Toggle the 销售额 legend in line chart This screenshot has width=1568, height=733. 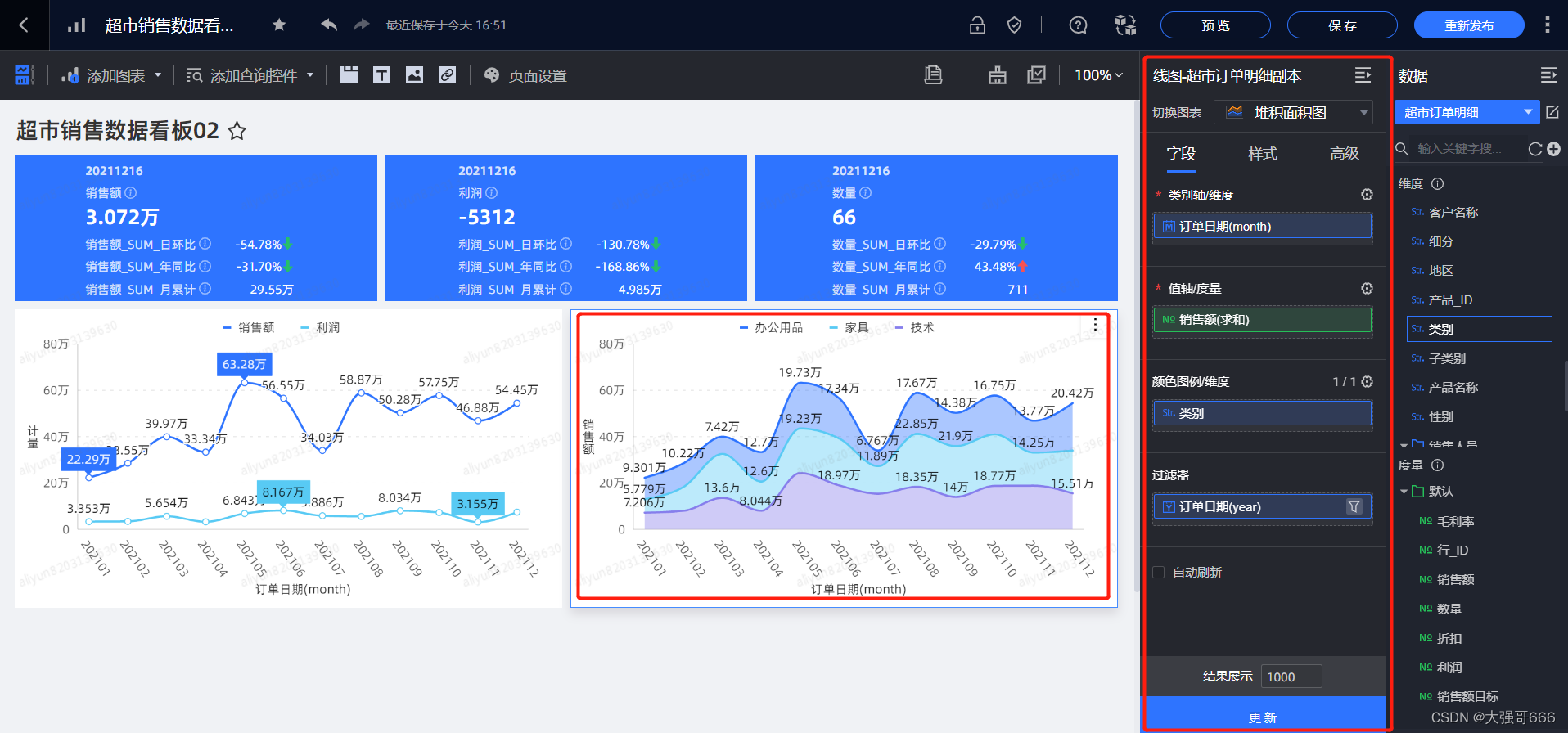pos(249,327)
